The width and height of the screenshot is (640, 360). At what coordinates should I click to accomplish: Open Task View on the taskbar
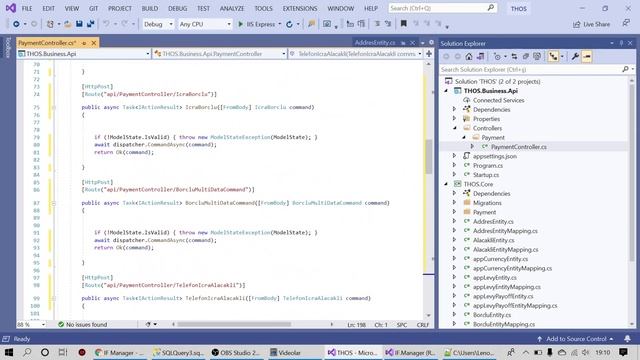(62, 352)
